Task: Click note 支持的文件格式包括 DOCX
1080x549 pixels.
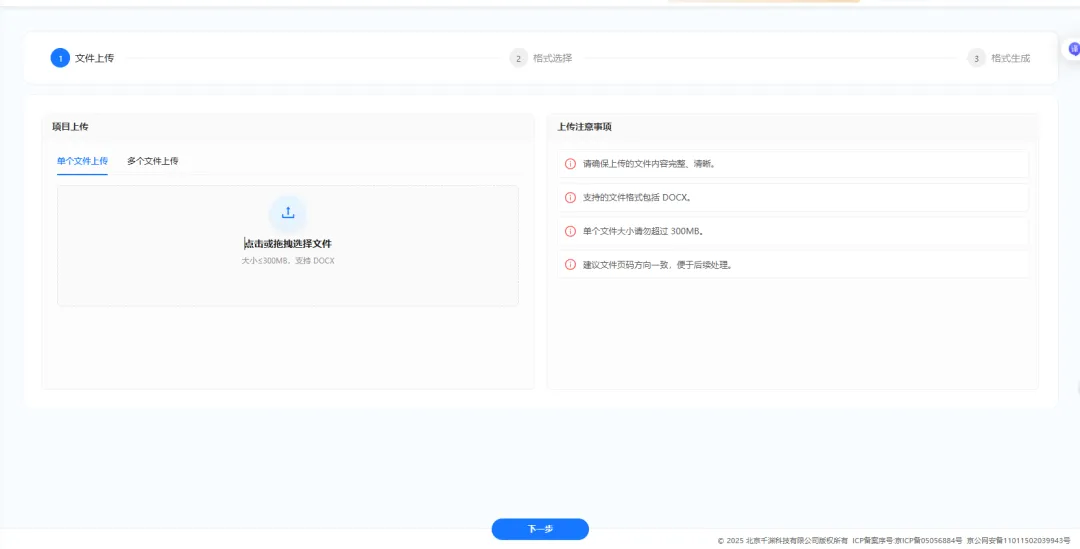Action: point(637,198)
